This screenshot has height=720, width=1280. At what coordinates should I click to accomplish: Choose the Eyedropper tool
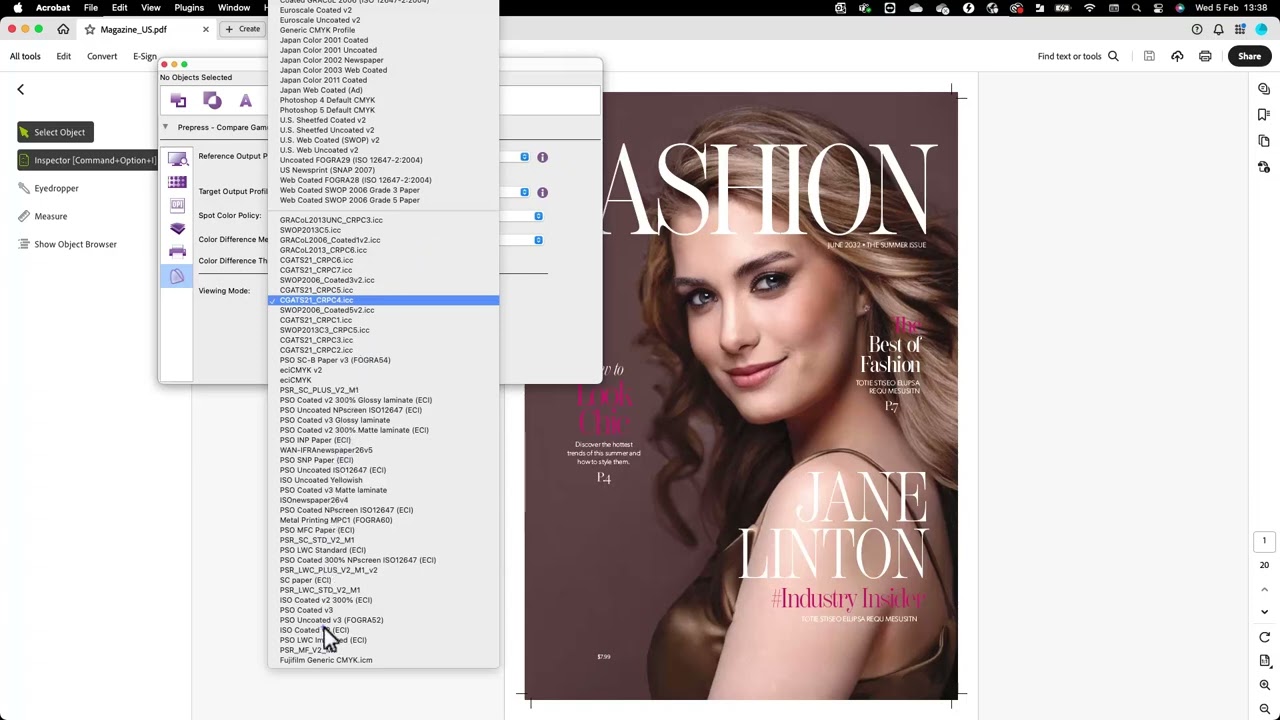click(x=49, y=188)
